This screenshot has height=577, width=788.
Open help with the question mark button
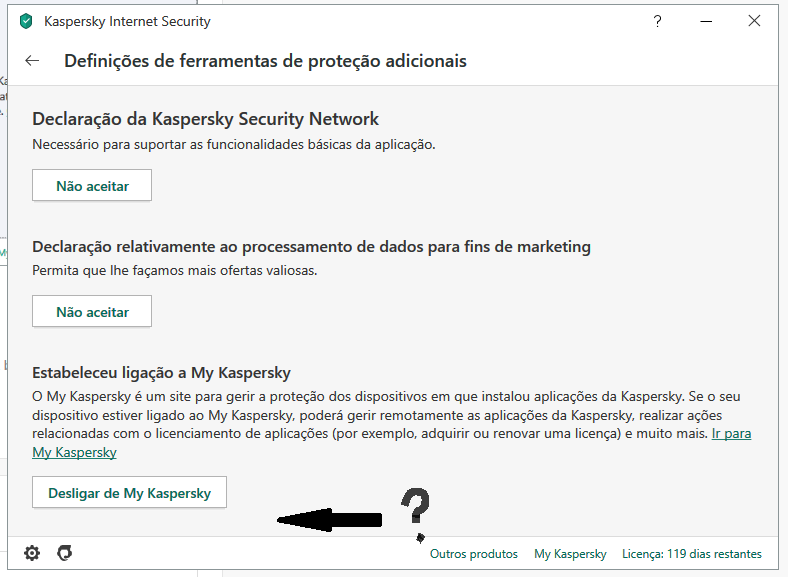click(x=657, y=21)
